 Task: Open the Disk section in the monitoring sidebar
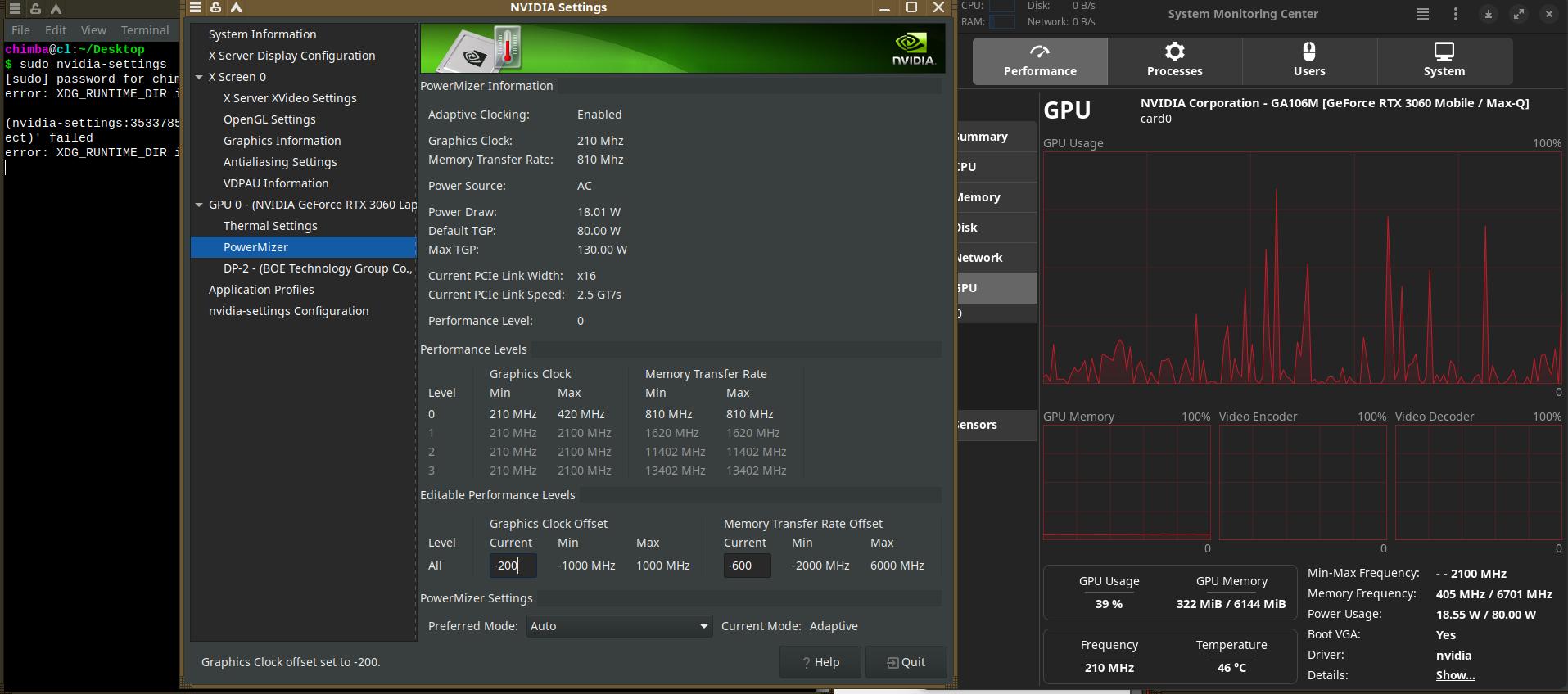coord(997,228)
